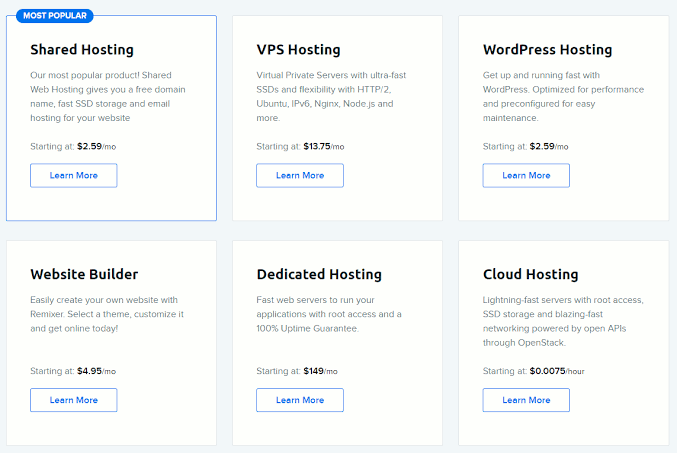The height and width of the screenshot is (453, 677).
Task: Click the Most Popular badge
Action: coord(55,16)
